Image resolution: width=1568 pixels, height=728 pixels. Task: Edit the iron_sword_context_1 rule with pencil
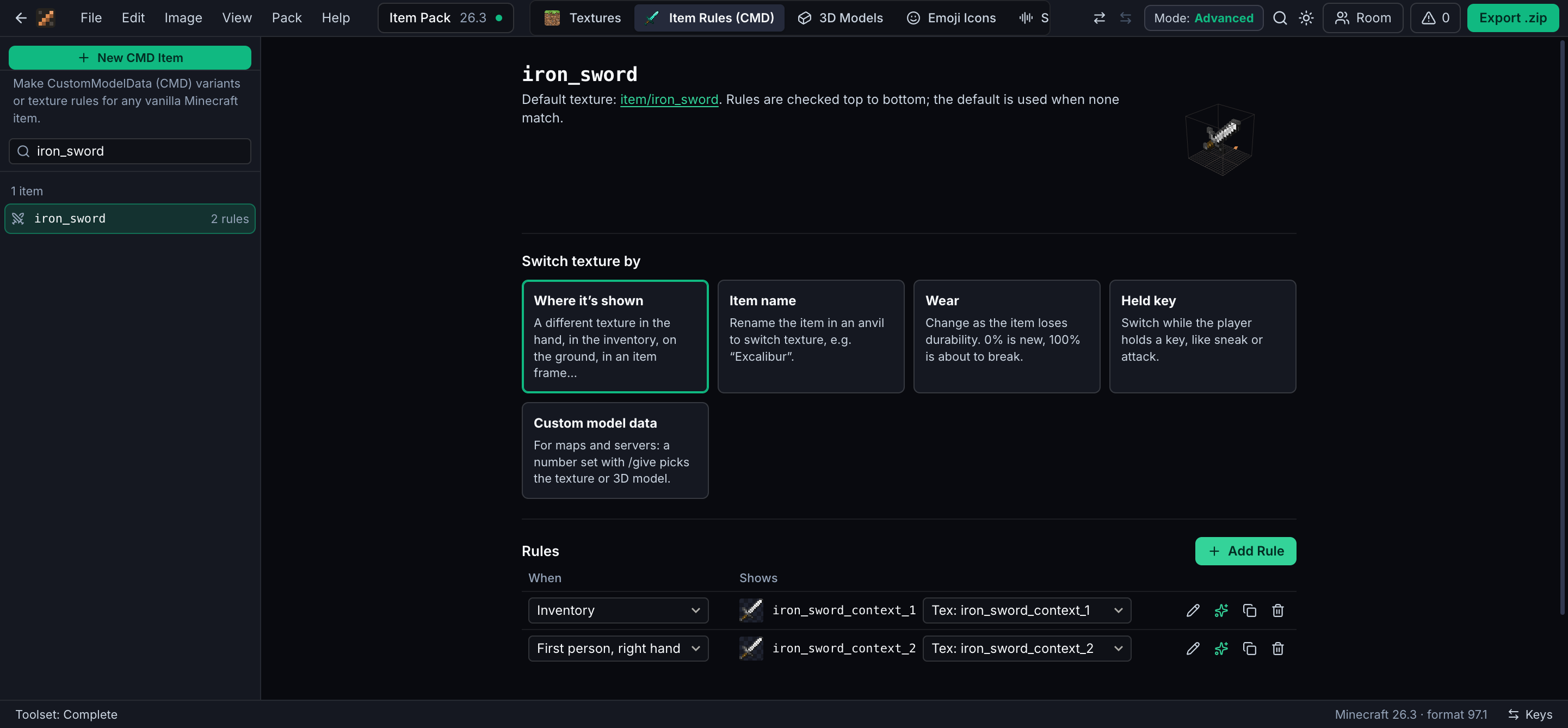pos(1193,610)
